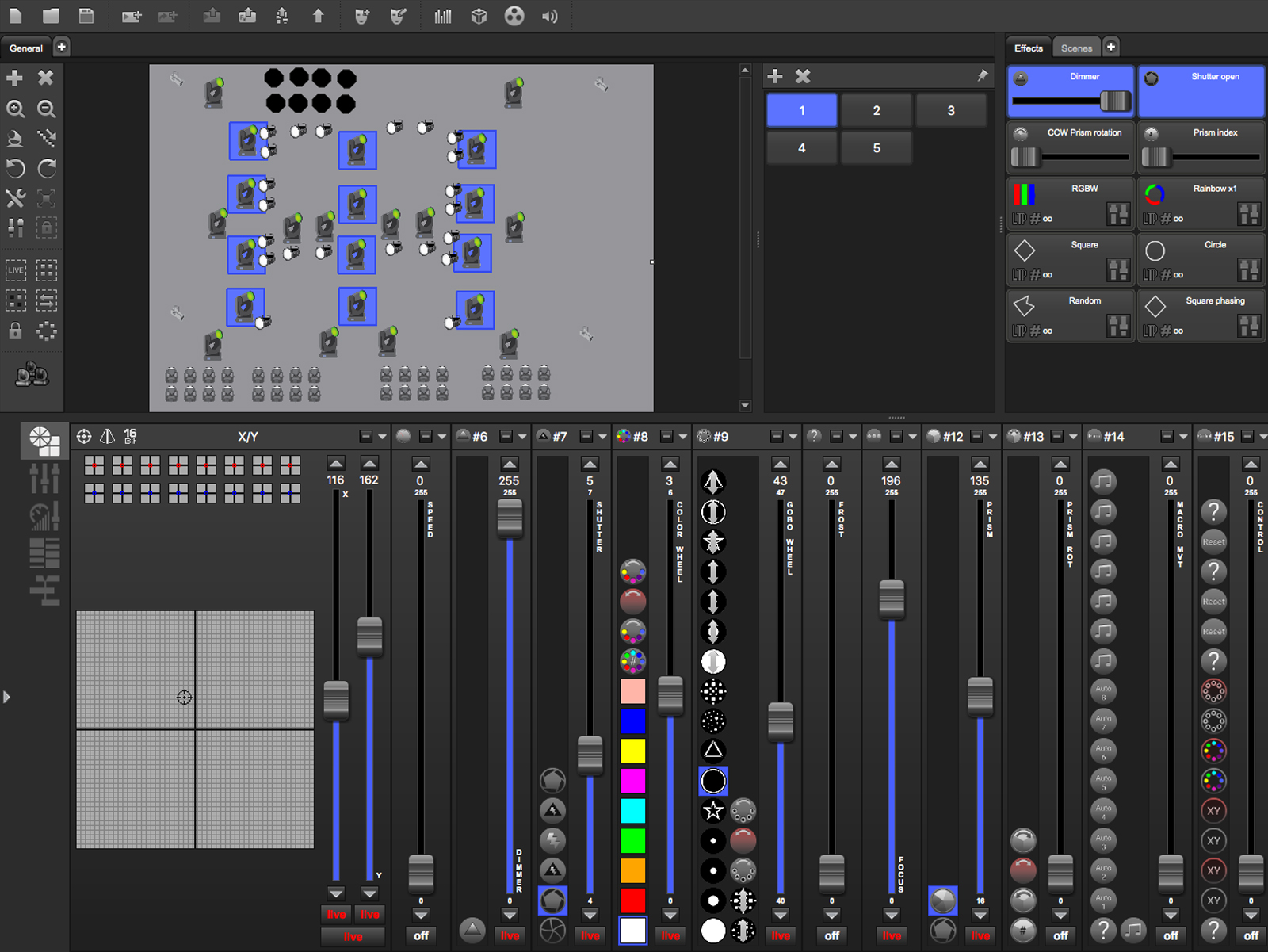Screen dimensions: 1268x952
Task: Rotate fixtures clockwise using the redo arrow
Action: (47, 168)
